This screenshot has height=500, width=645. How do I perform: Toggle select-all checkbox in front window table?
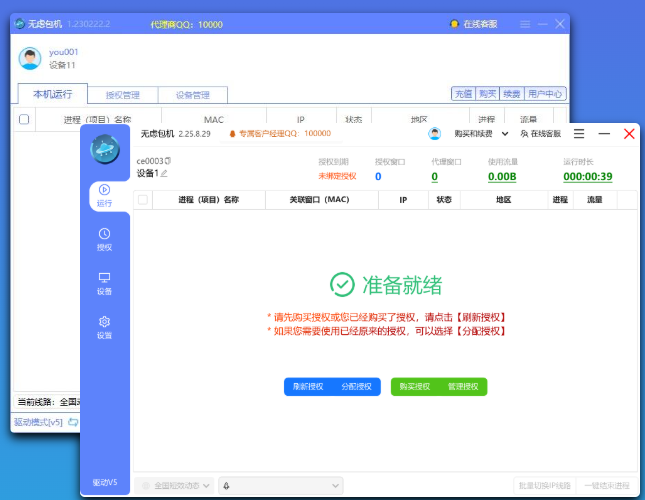coord(143,200)
